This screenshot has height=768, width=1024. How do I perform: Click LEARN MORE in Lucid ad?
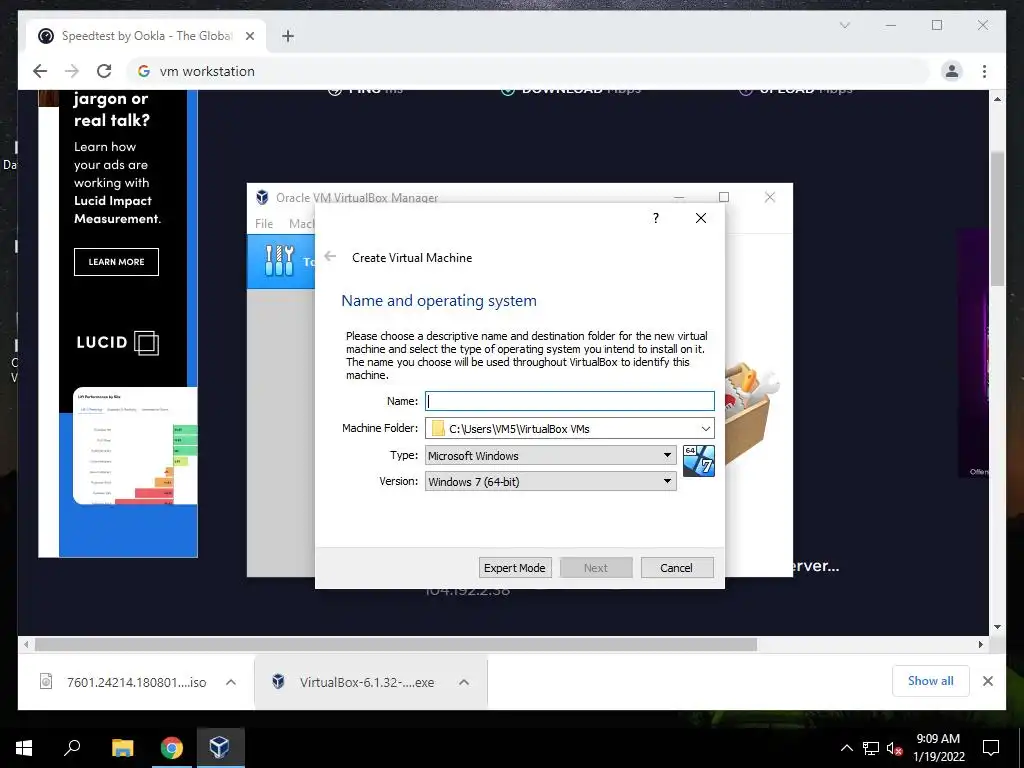click(116, 262)
